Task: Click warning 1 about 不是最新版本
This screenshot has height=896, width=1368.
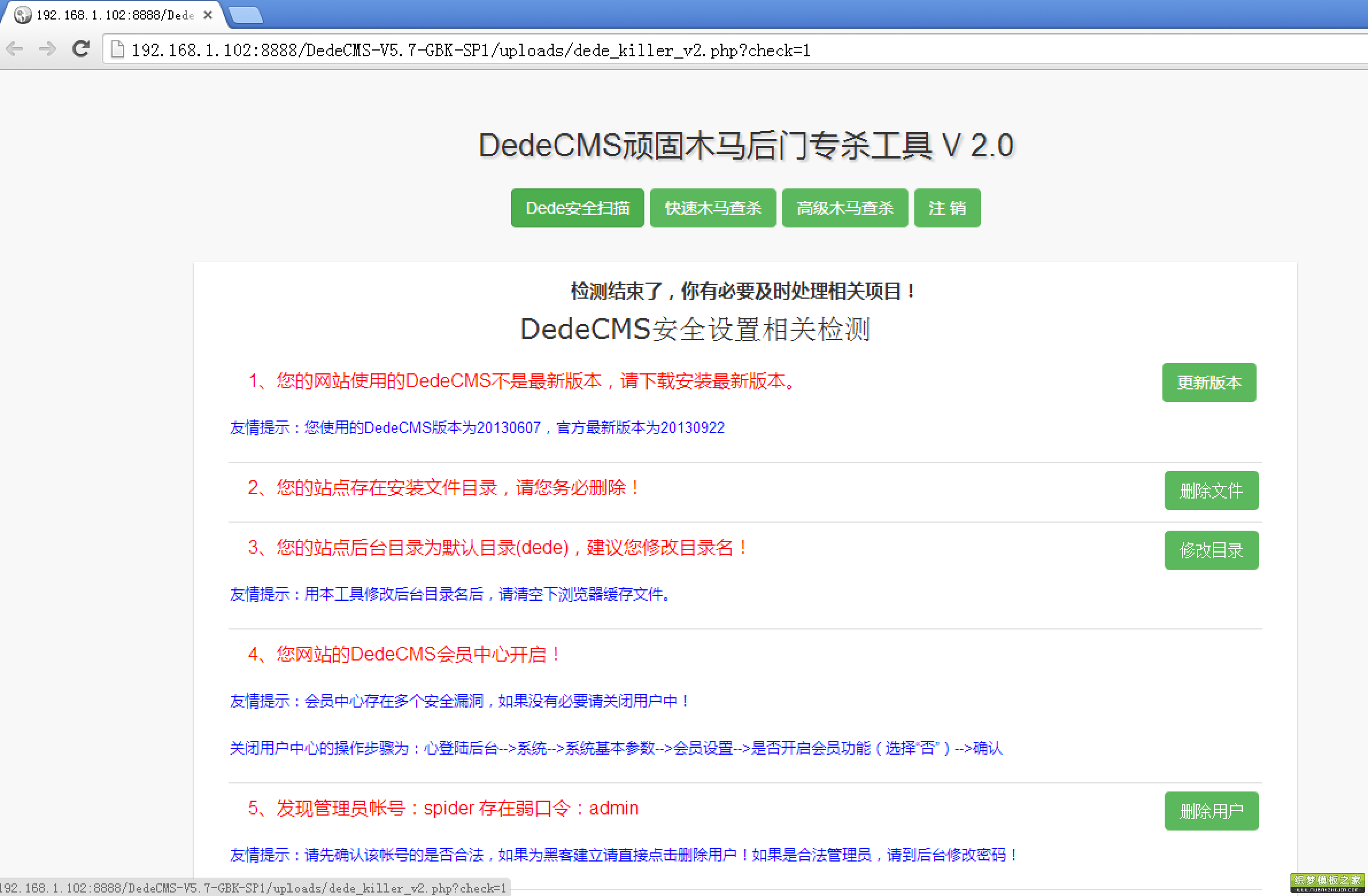Action: (x=522, y=381)
